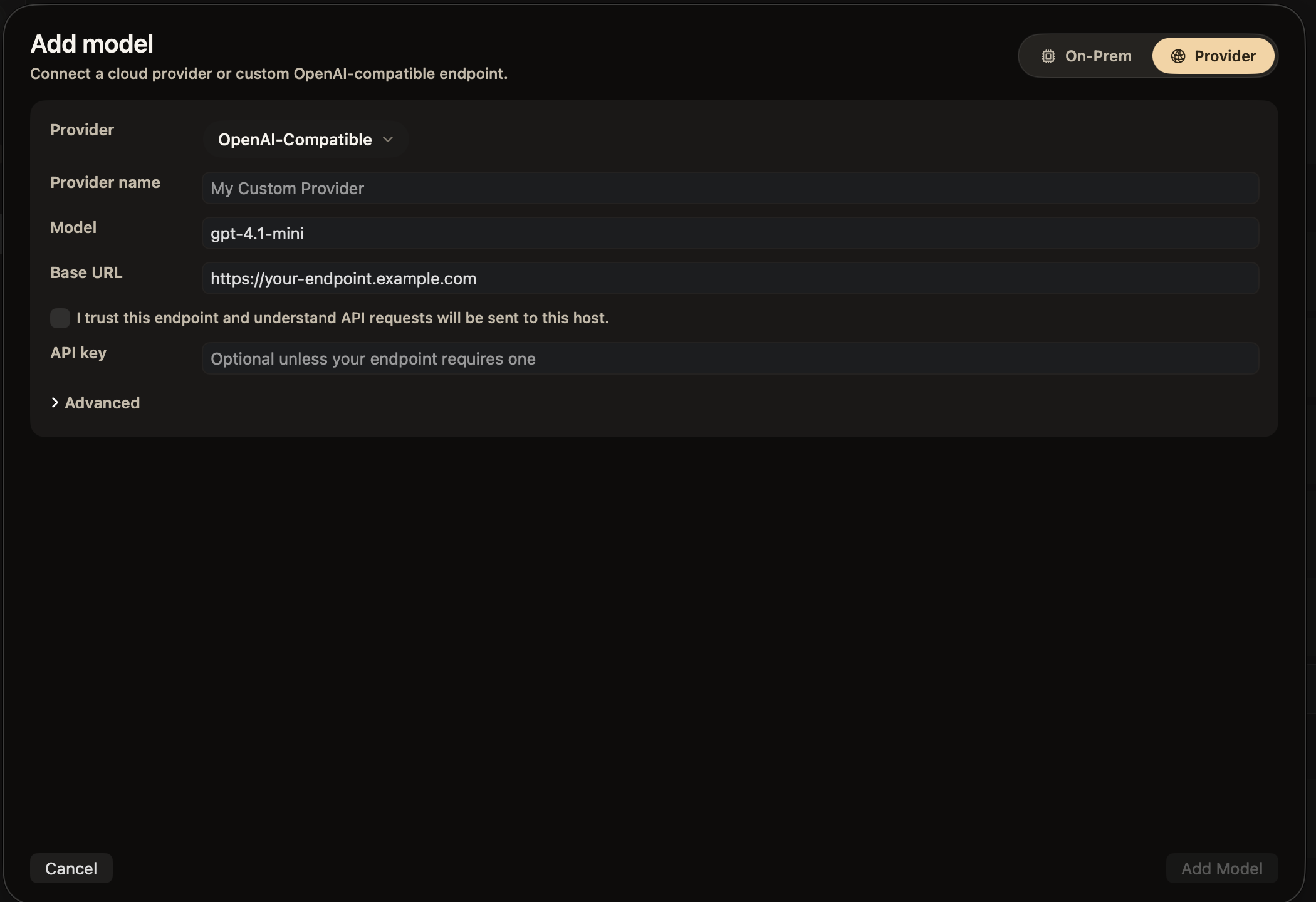Click the 'I trust this endpoint' label text
The height and width of the screenshot is (902, 1316).
(x=342, y=318)
